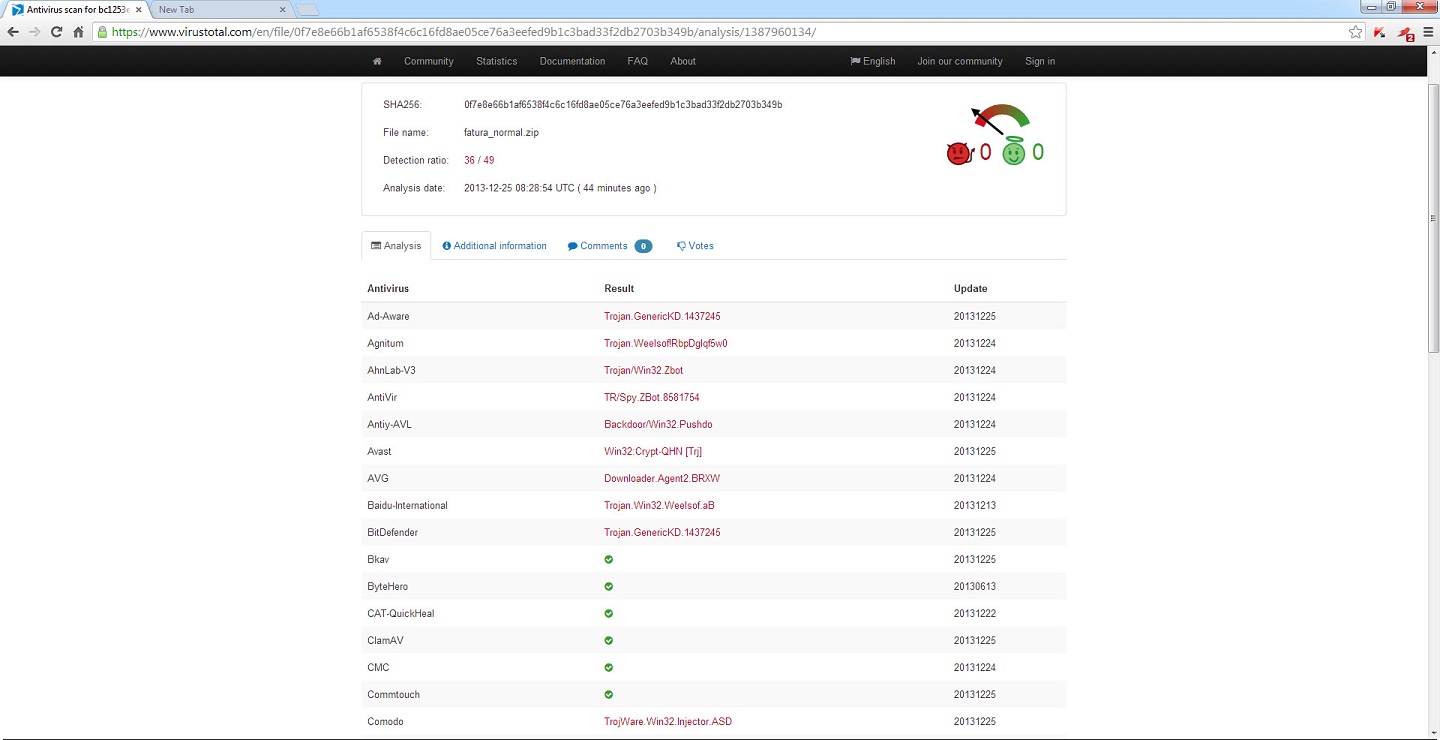Click the Baidu-International antivirus name
Image resolution: width=1440 pixels, height=740 pixels.
407,505
